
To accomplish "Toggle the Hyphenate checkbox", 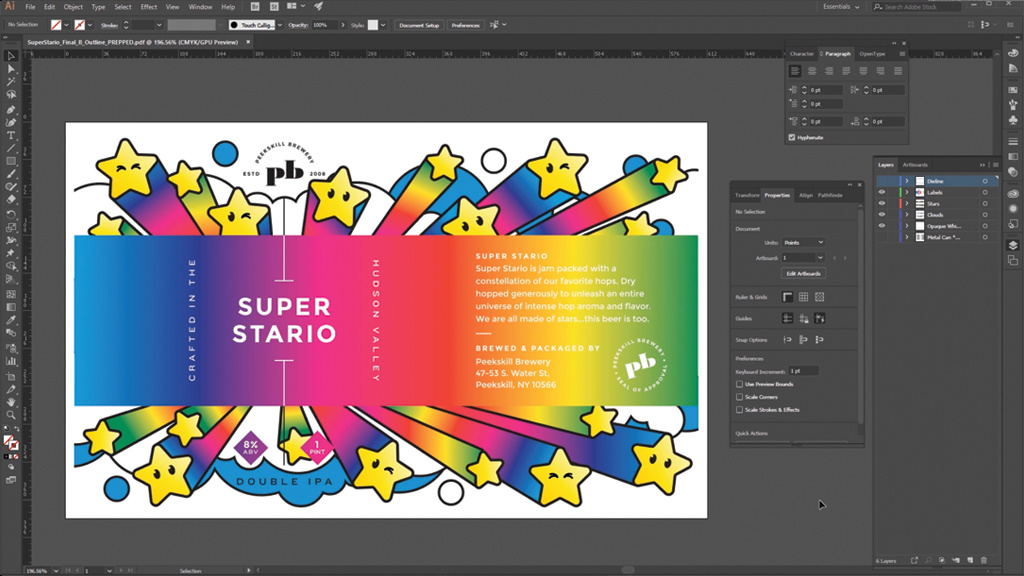I will pos(792,138).
